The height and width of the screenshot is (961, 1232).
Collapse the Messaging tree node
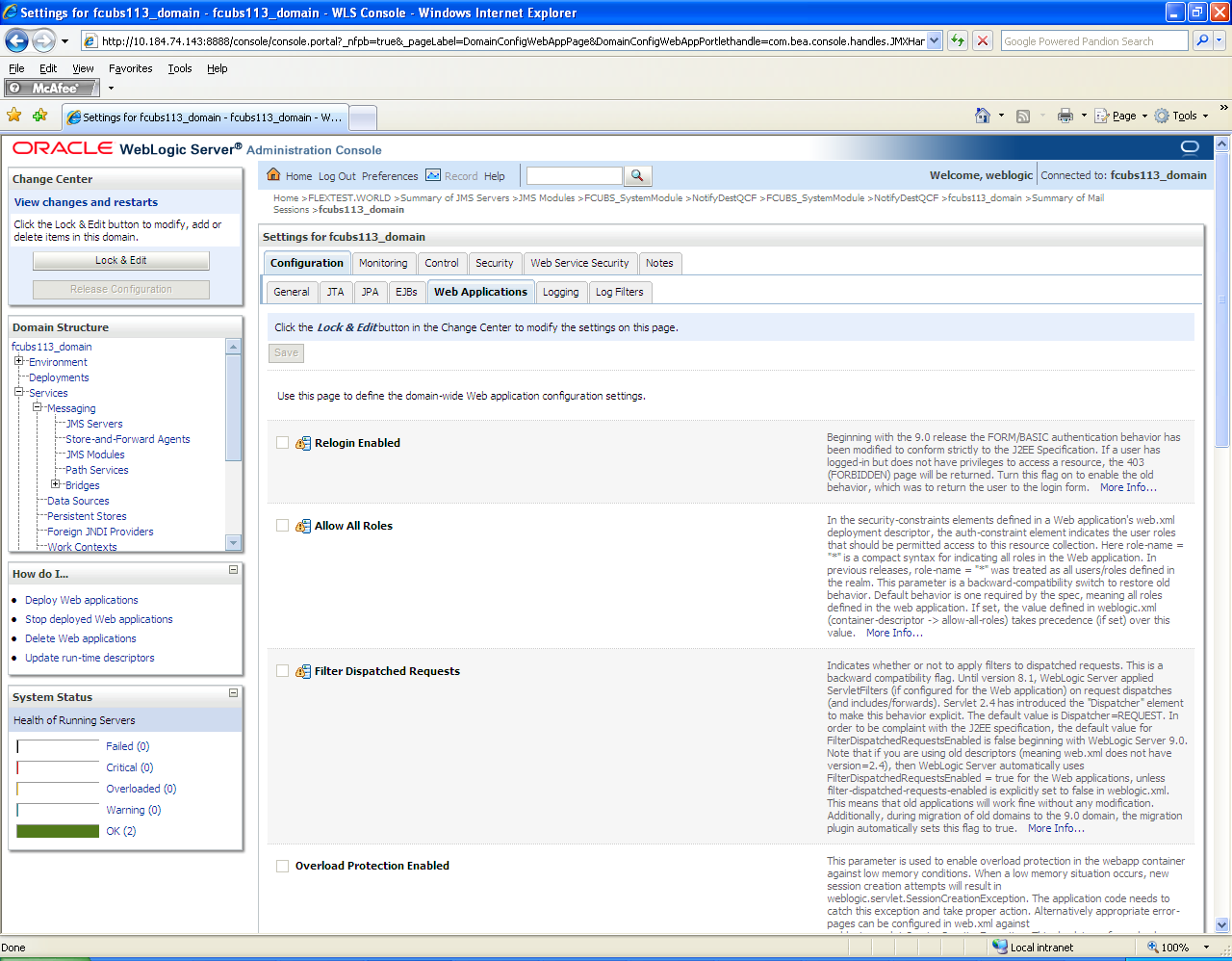click(x=37, y=407)
